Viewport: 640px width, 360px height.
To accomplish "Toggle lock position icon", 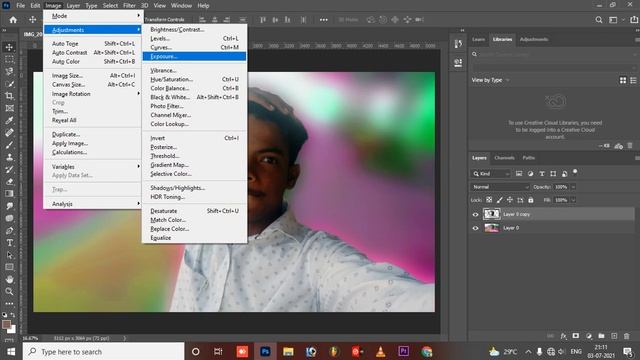I will (510, 200).
